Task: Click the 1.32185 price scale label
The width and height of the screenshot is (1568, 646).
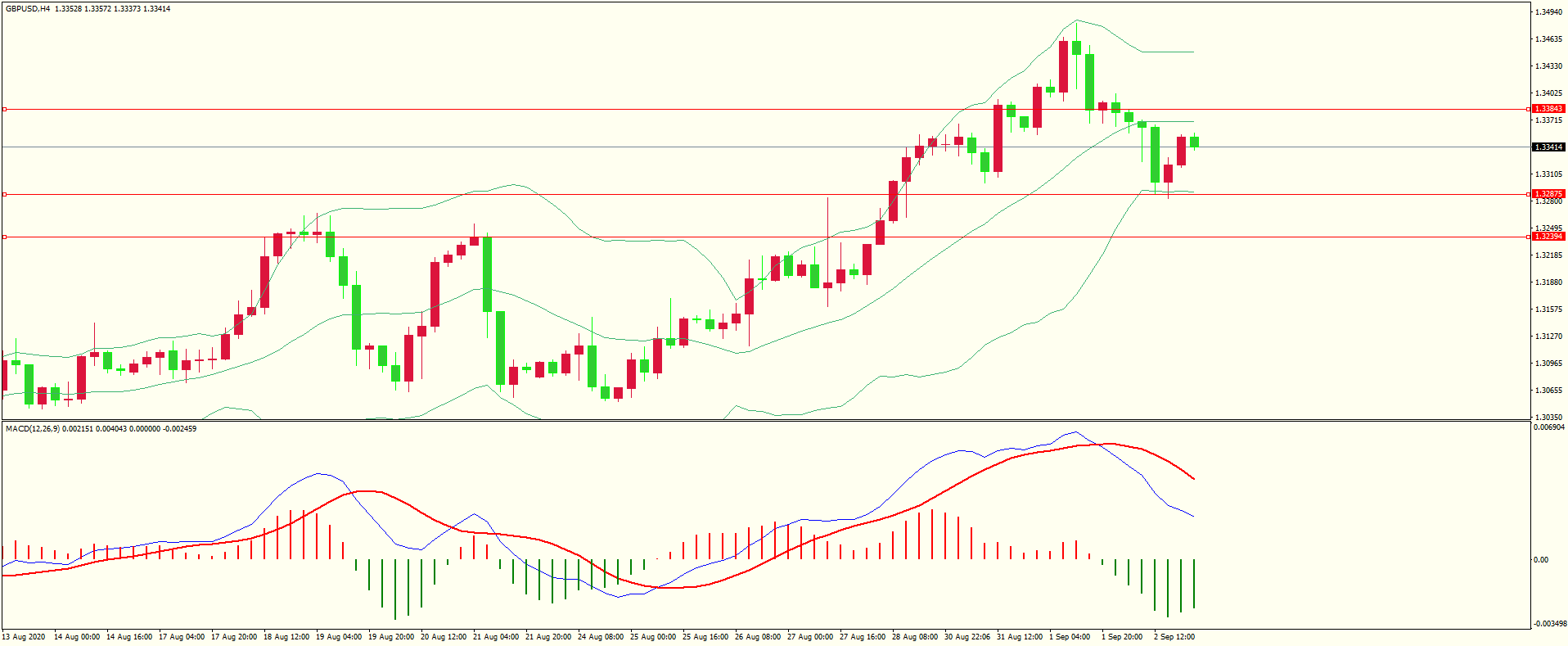Action: (x=1549, y=255)
